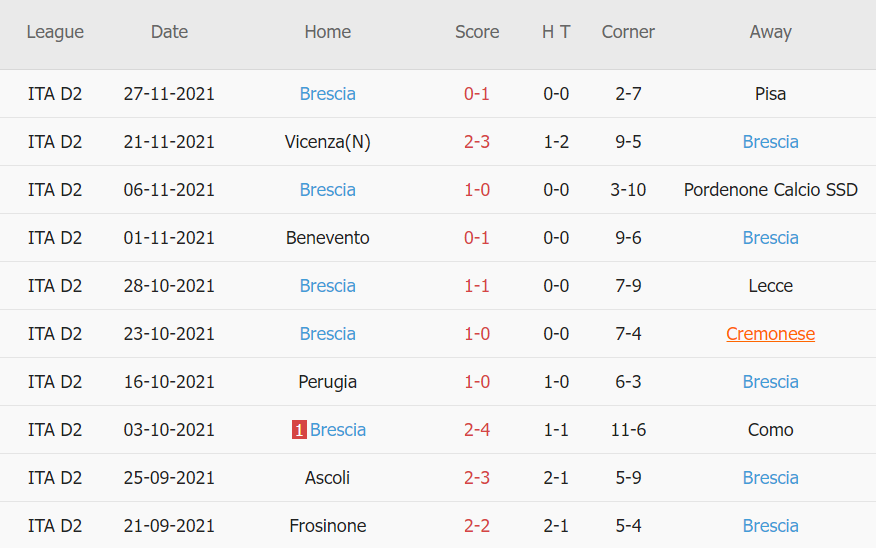Viewport: 876px width, 548px height.
Task: Click the Frosinone home team name
Action: 327,526
